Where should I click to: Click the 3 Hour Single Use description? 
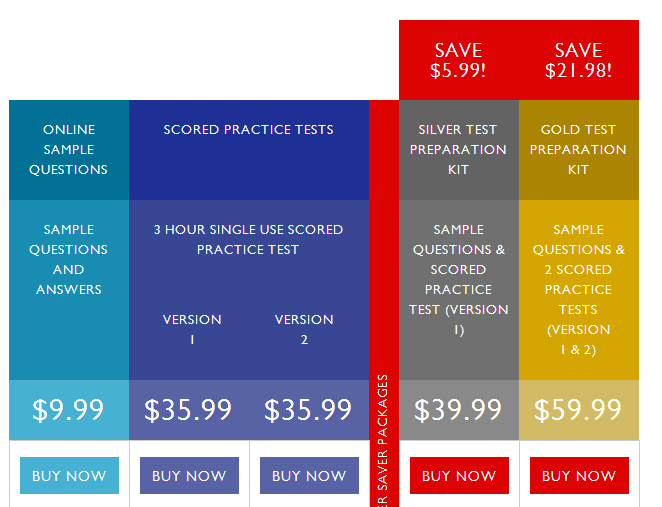(x=249, y=239)
